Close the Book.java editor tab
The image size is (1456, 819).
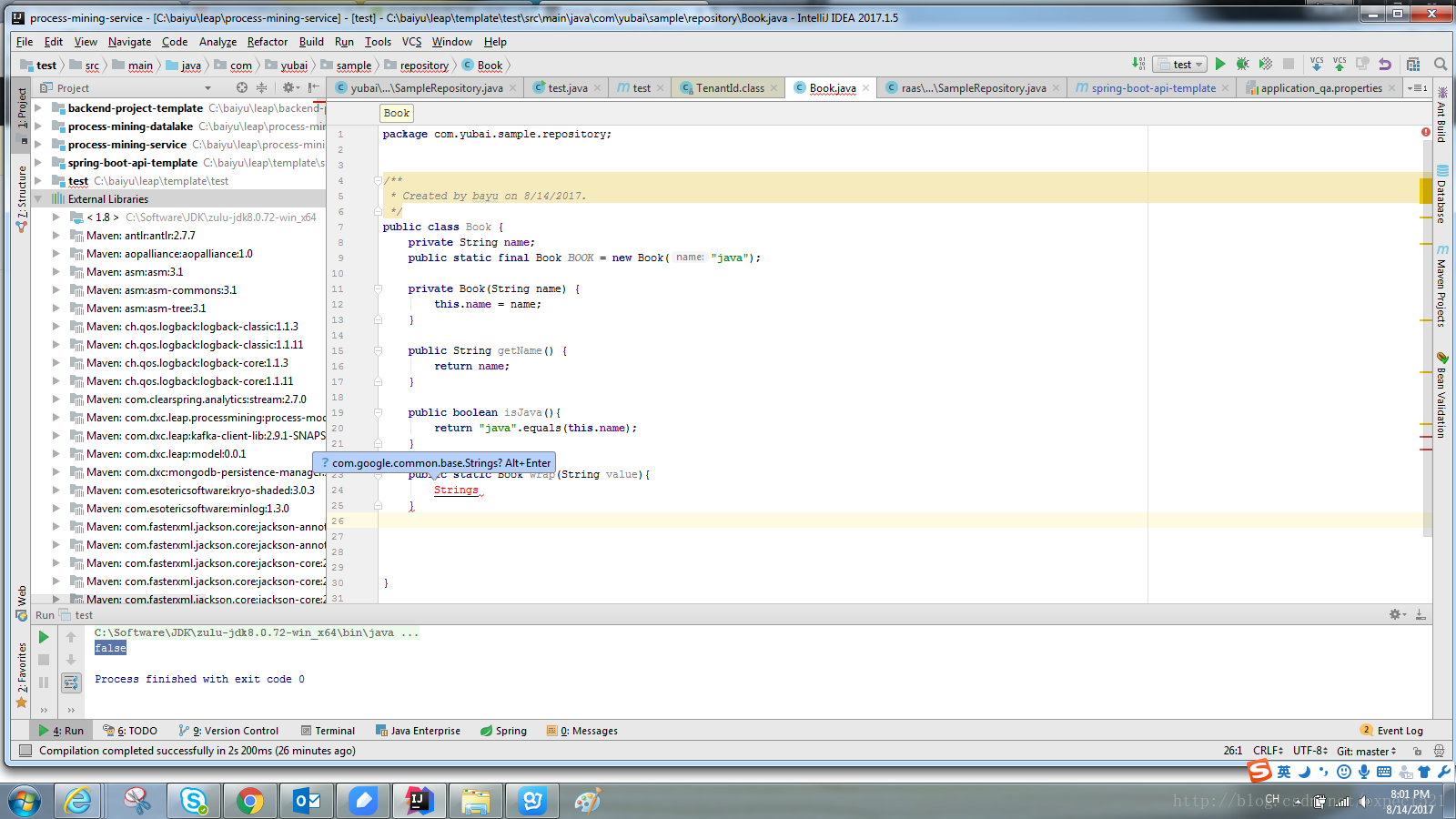coord(865,87)
